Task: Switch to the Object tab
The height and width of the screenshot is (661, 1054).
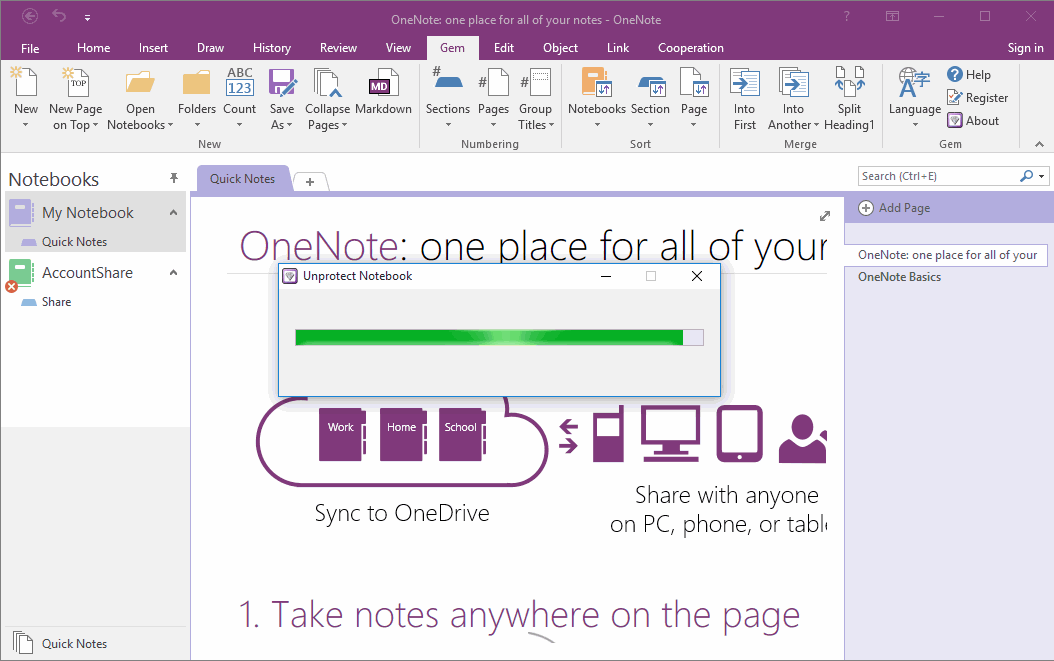Action: (561, 48)
